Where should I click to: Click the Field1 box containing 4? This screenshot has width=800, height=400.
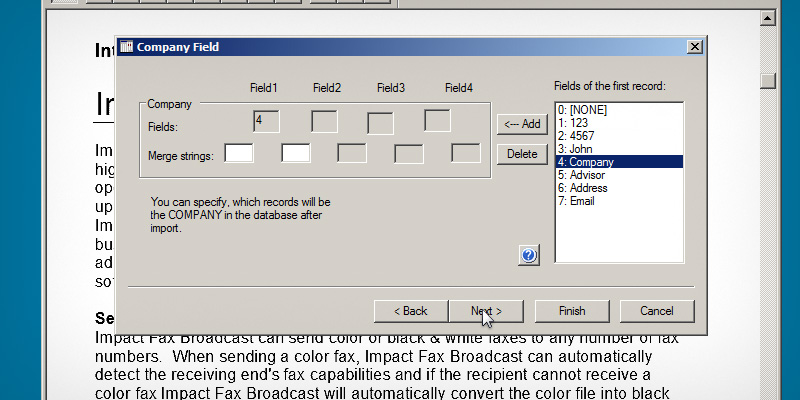[266, 121]
